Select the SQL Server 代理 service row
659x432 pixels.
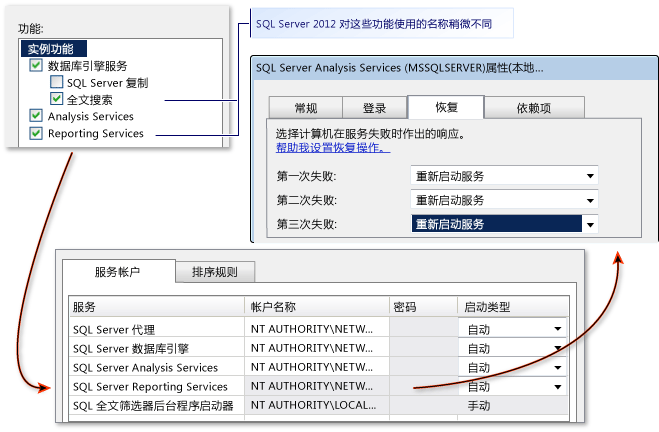coord(319,329)
